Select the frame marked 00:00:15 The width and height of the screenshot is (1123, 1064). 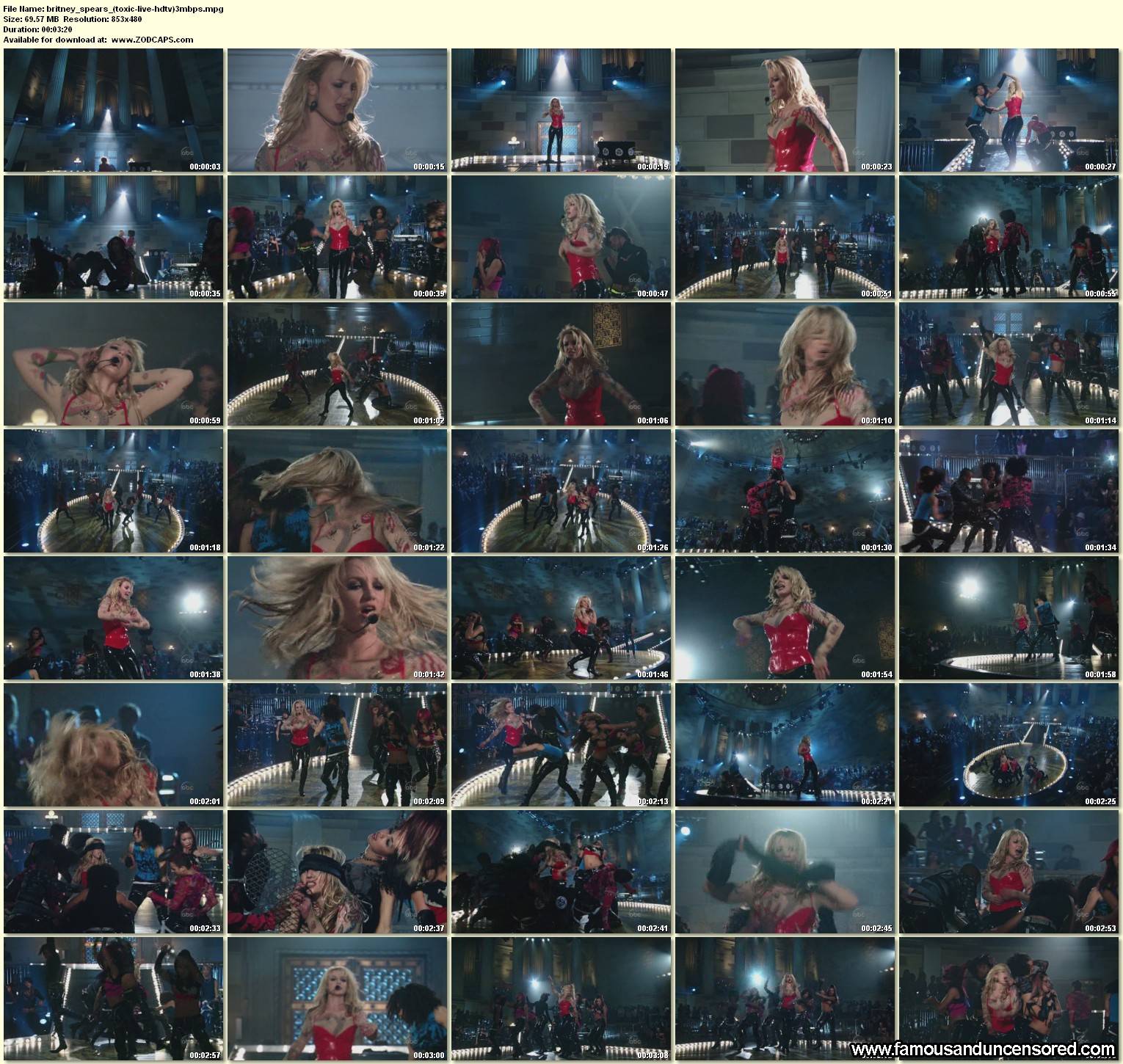click(337, 110)
